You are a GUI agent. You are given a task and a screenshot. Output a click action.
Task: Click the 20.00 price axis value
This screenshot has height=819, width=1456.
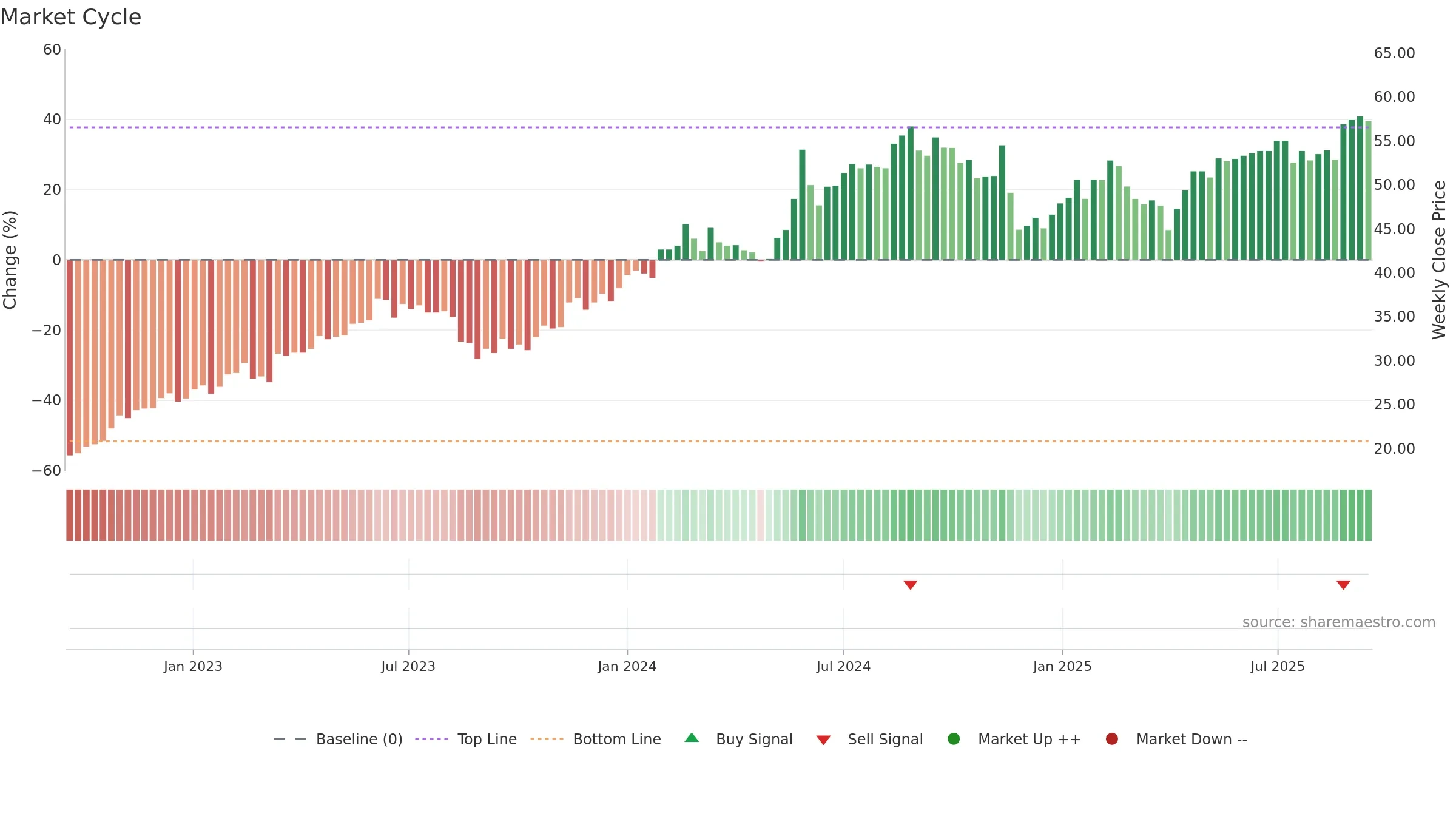(x=1394, y=448)
